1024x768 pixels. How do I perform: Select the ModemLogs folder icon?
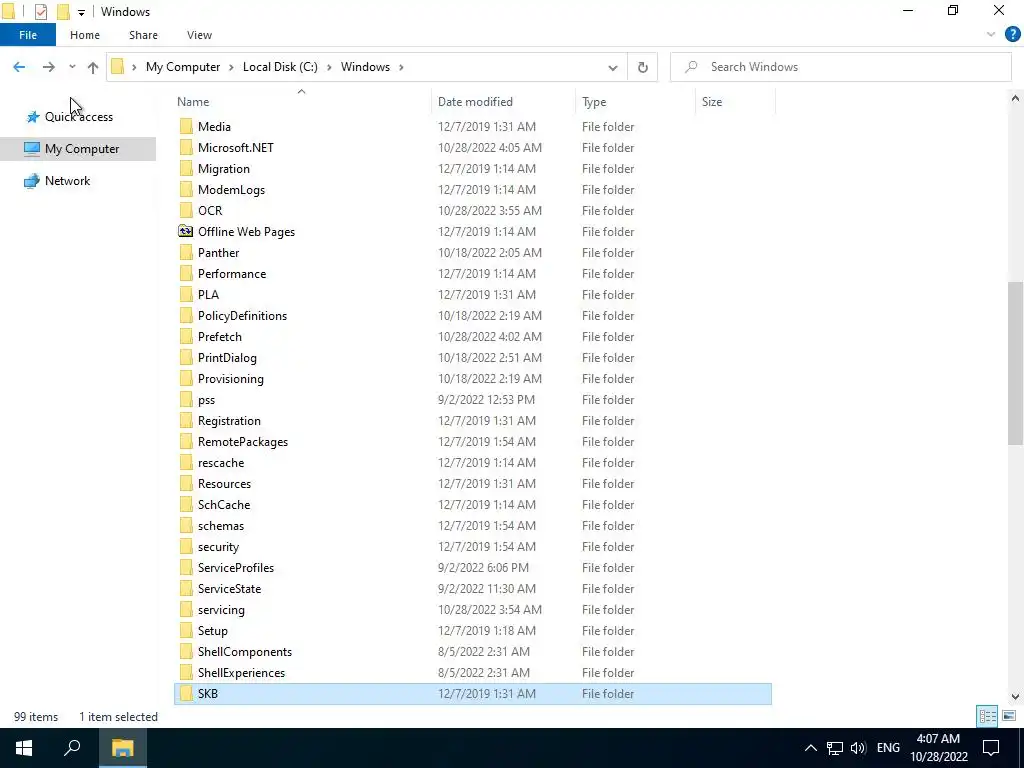coord(186,189)
